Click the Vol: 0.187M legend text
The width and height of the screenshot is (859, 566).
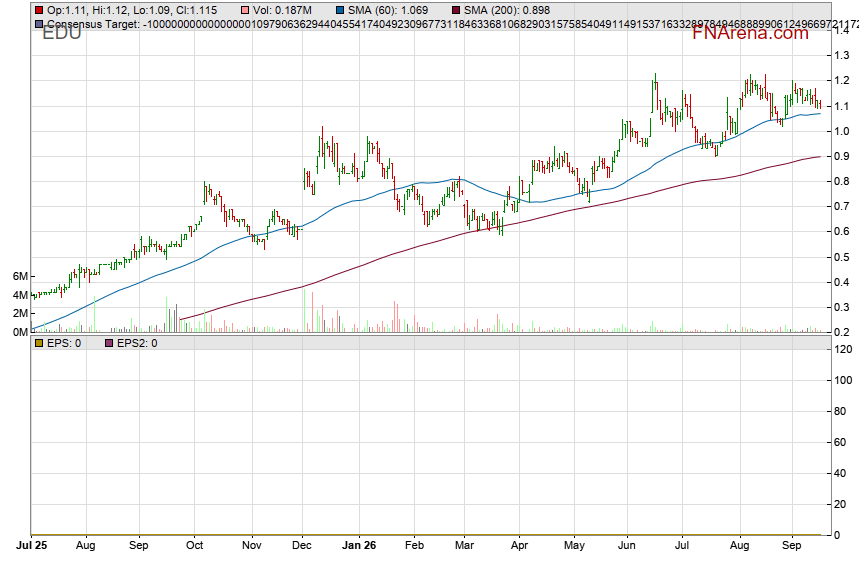(282, 10)
